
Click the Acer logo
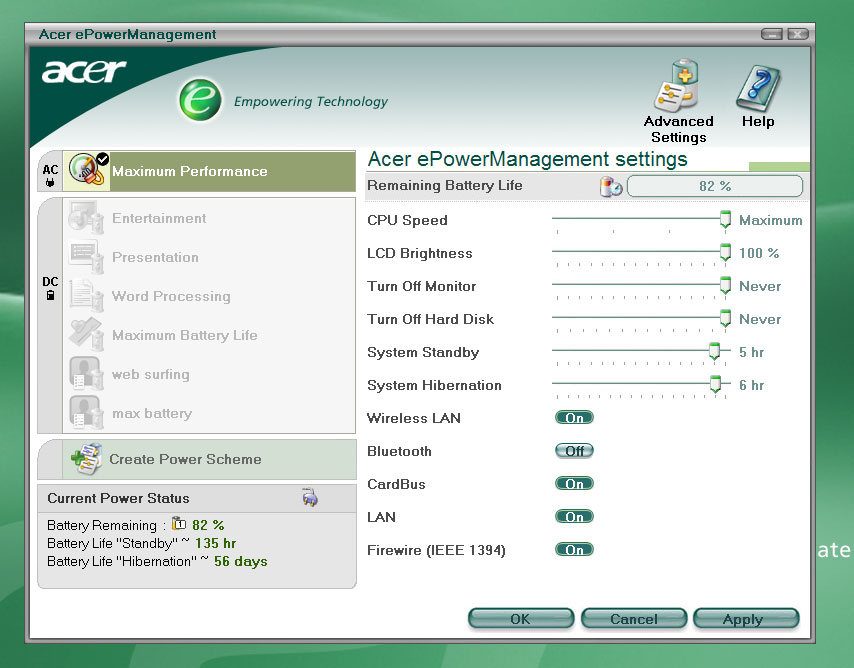pos(84,71)
